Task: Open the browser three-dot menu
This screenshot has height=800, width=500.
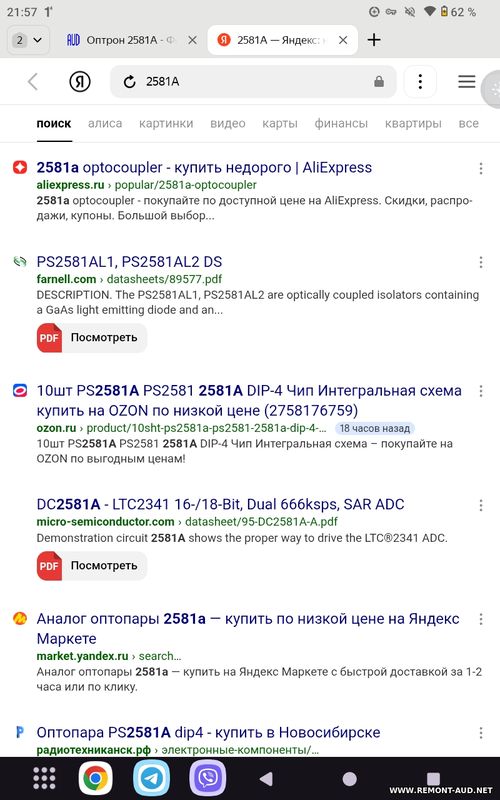Action: pos(420,82)
